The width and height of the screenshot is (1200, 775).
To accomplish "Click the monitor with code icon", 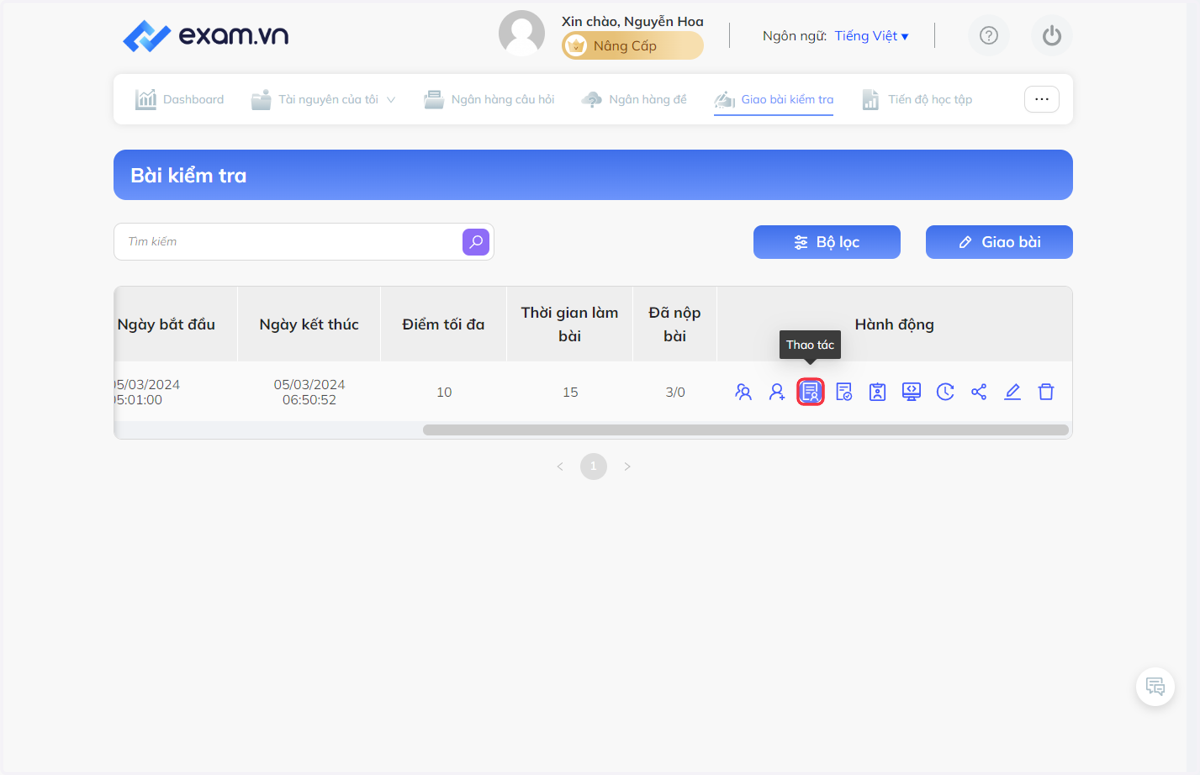I will (911, 392).
